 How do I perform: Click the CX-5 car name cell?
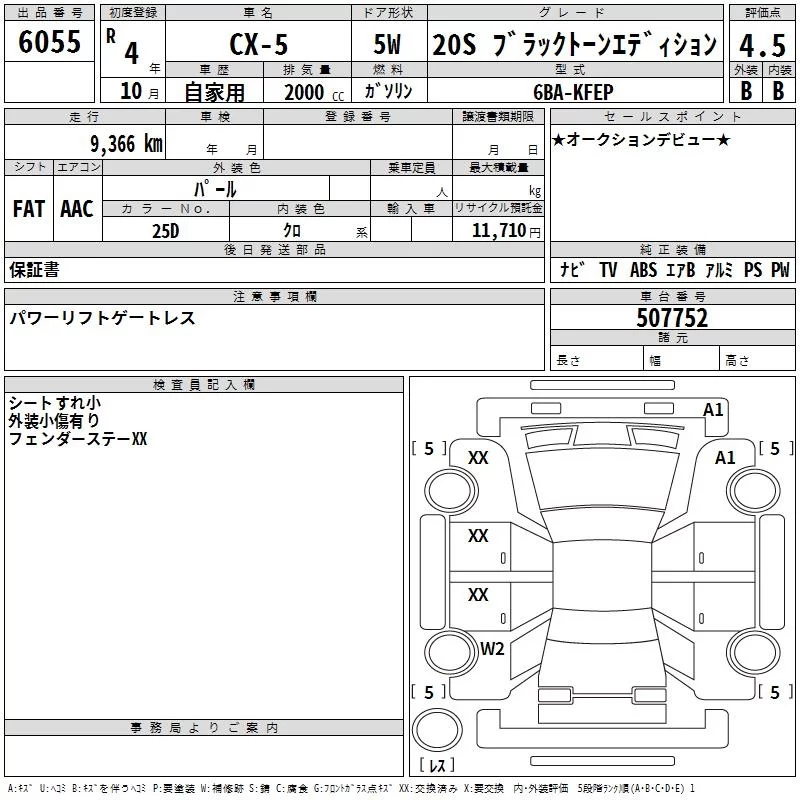click(259, 43)
